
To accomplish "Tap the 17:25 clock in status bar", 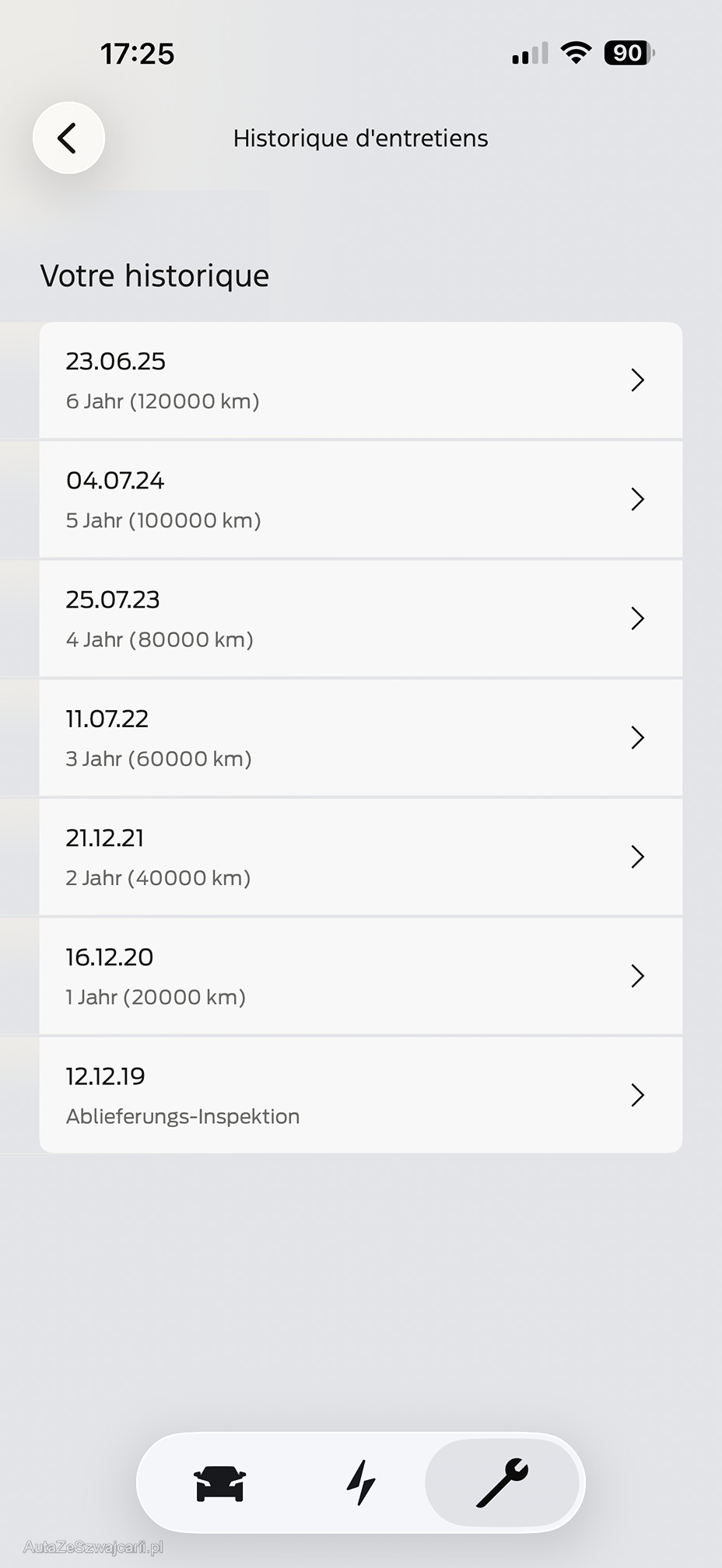I will point(138,54).
